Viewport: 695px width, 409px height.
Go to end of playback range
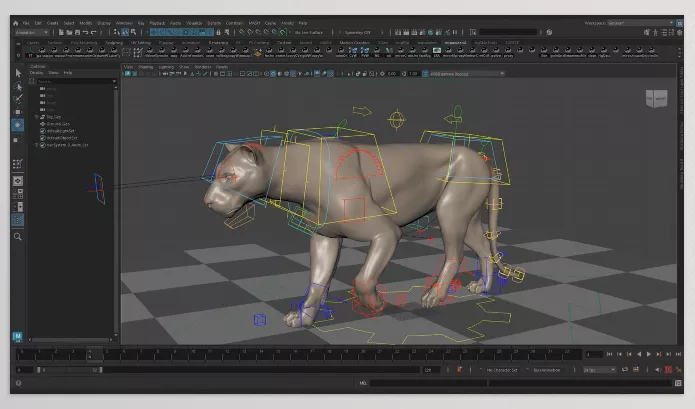coord(678,354)
